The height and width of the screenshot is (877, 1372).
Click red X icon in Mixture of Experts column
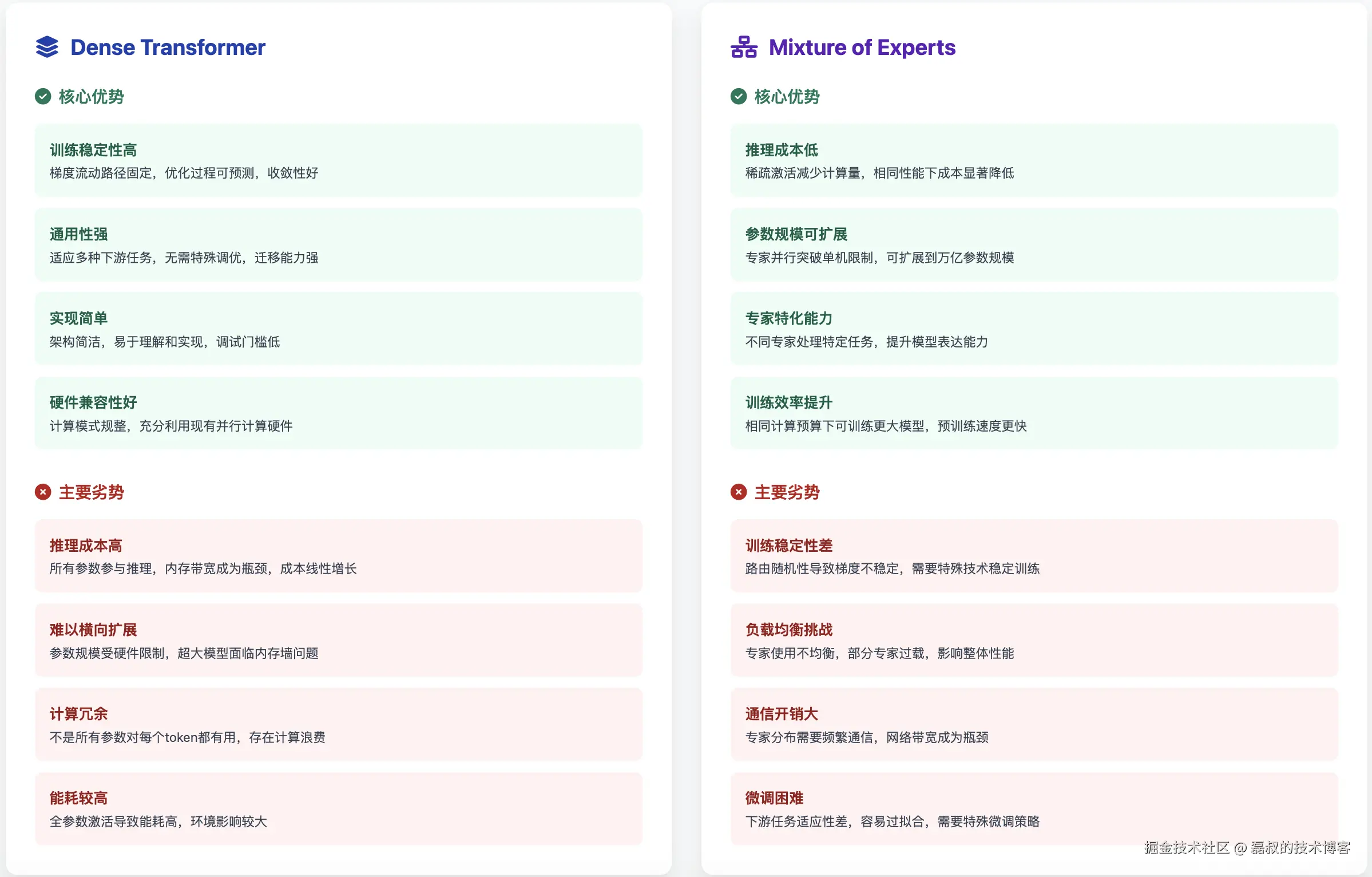click(739, 492)
